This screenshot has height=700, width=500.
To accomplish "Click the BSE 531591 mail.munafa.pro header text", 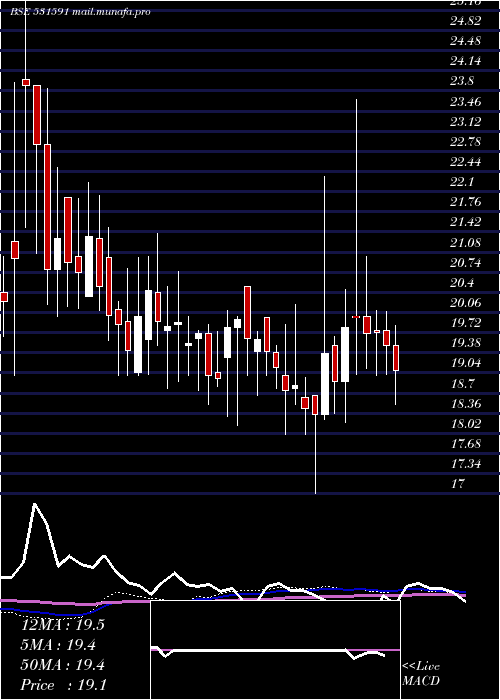I will (x=80, y=12).
